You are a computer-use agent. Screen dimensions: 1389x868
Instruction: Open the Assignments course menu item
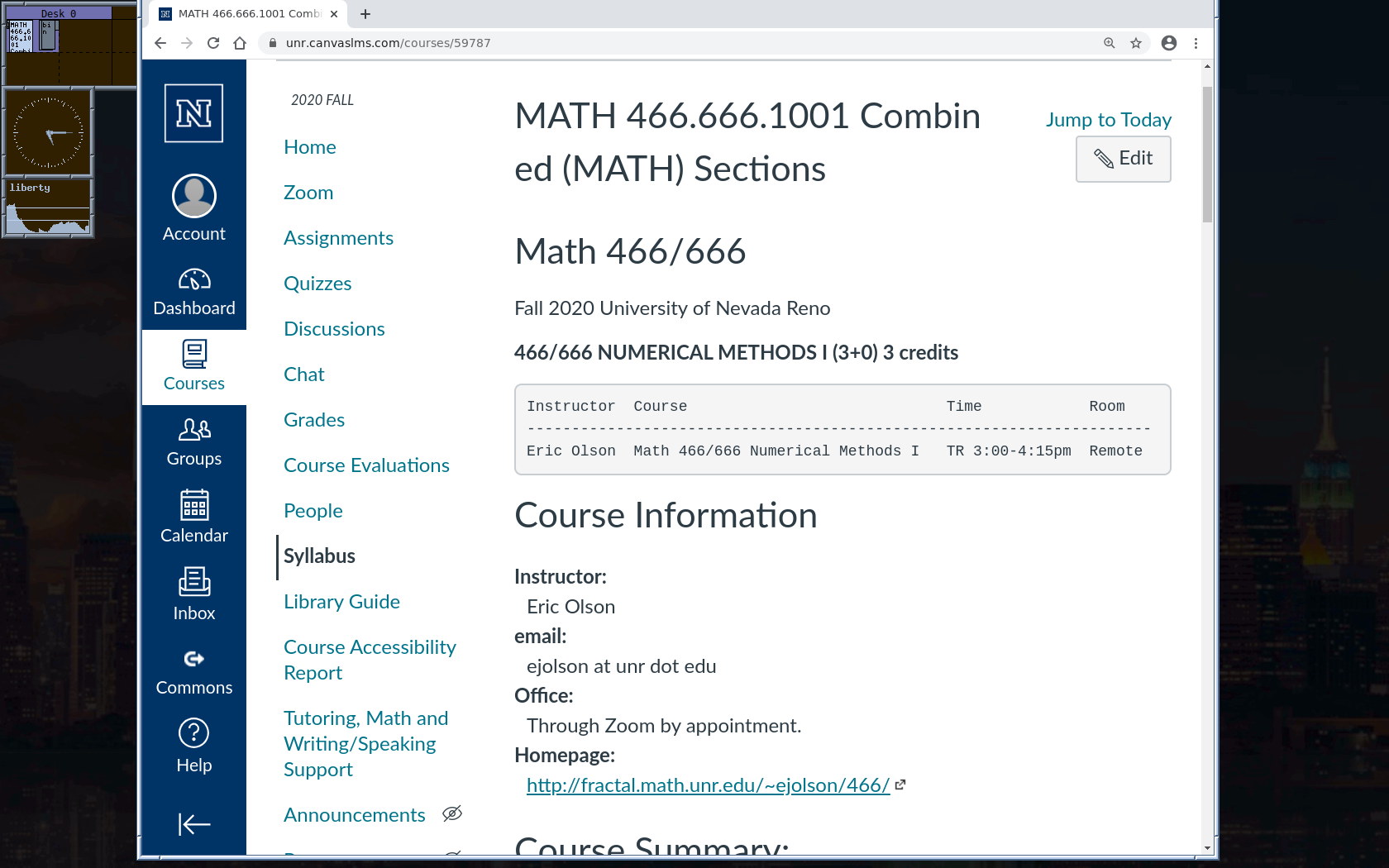coord(338,238)
